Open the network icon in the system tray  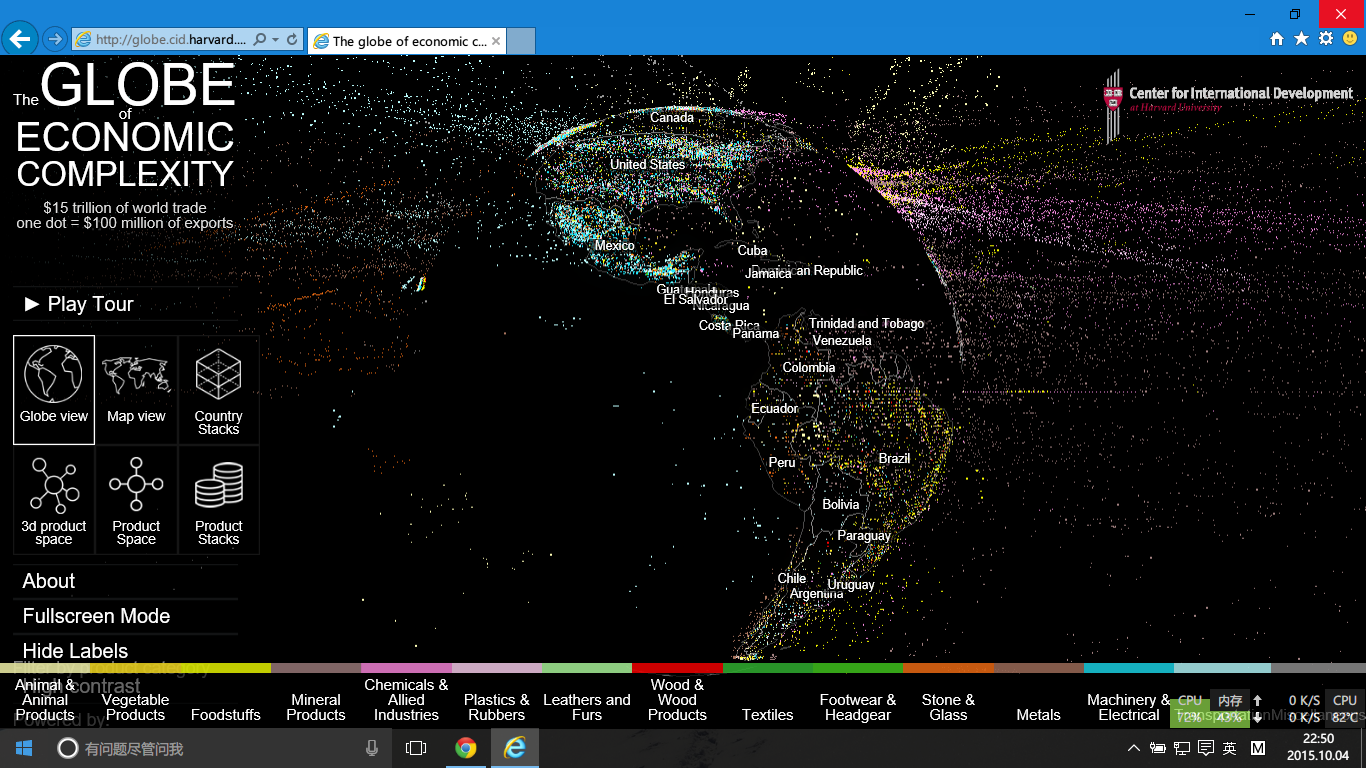(x=1182, y=748)
